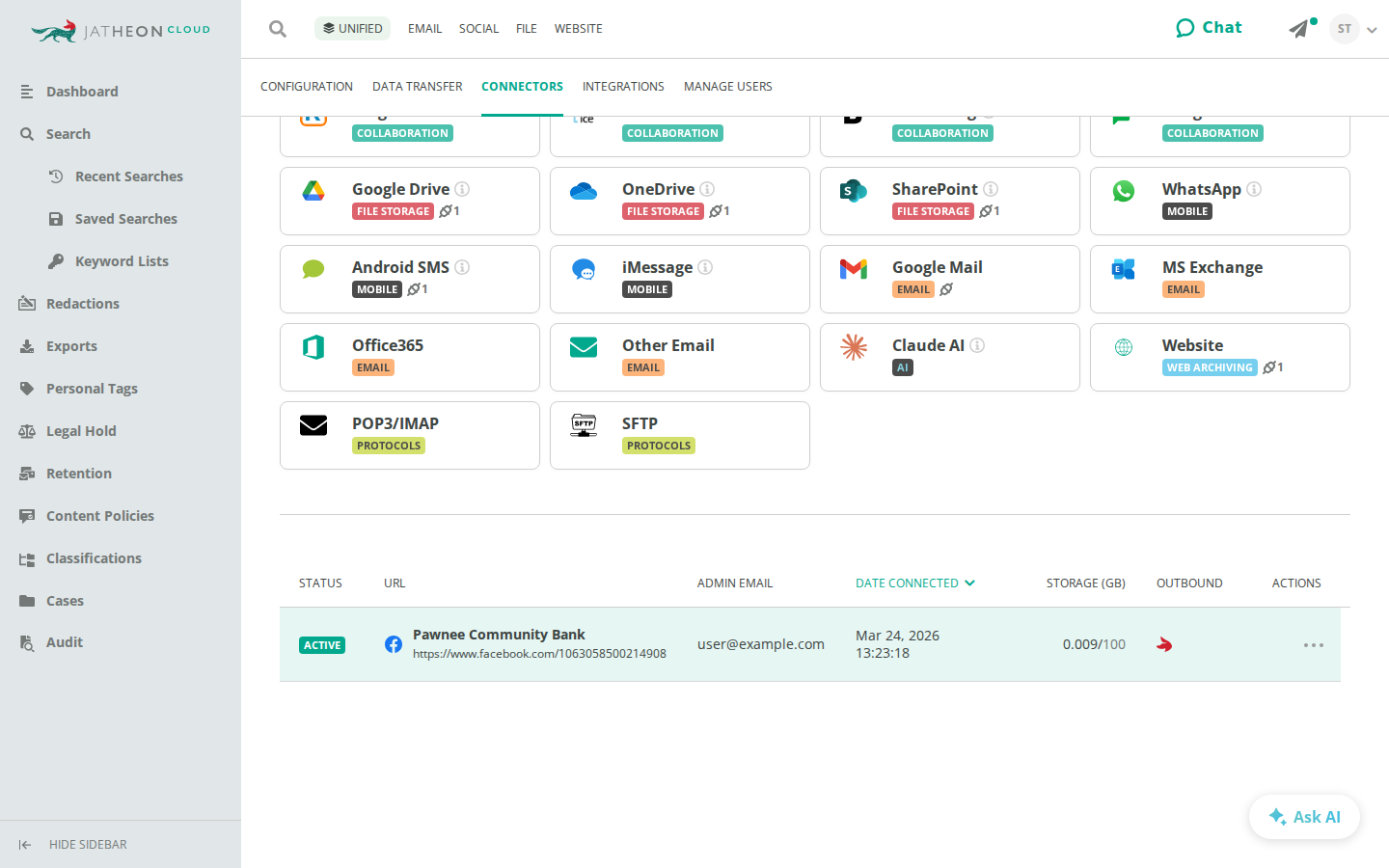Click the search magnifier icon in top bar
Image resolution: width=1389 pixels, height=868 pixels.
278,29
